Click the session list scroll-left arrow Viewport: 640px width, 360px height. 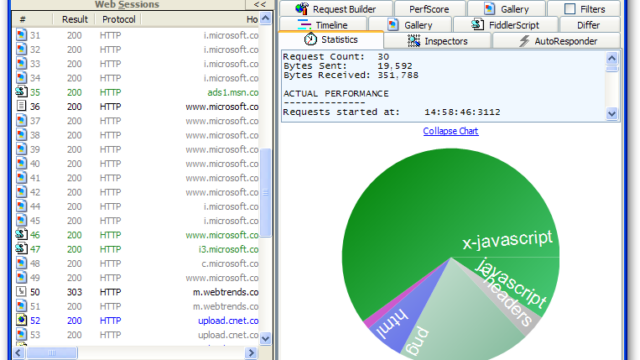coord(18,352)
